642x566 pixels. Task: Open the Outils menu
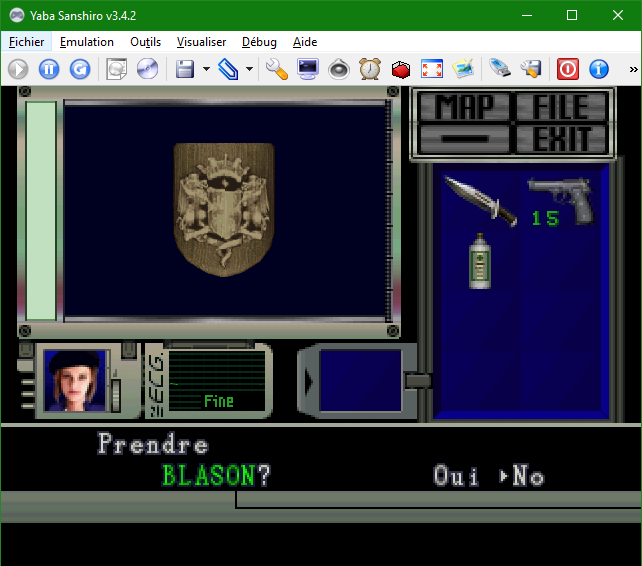click(145, 42)
